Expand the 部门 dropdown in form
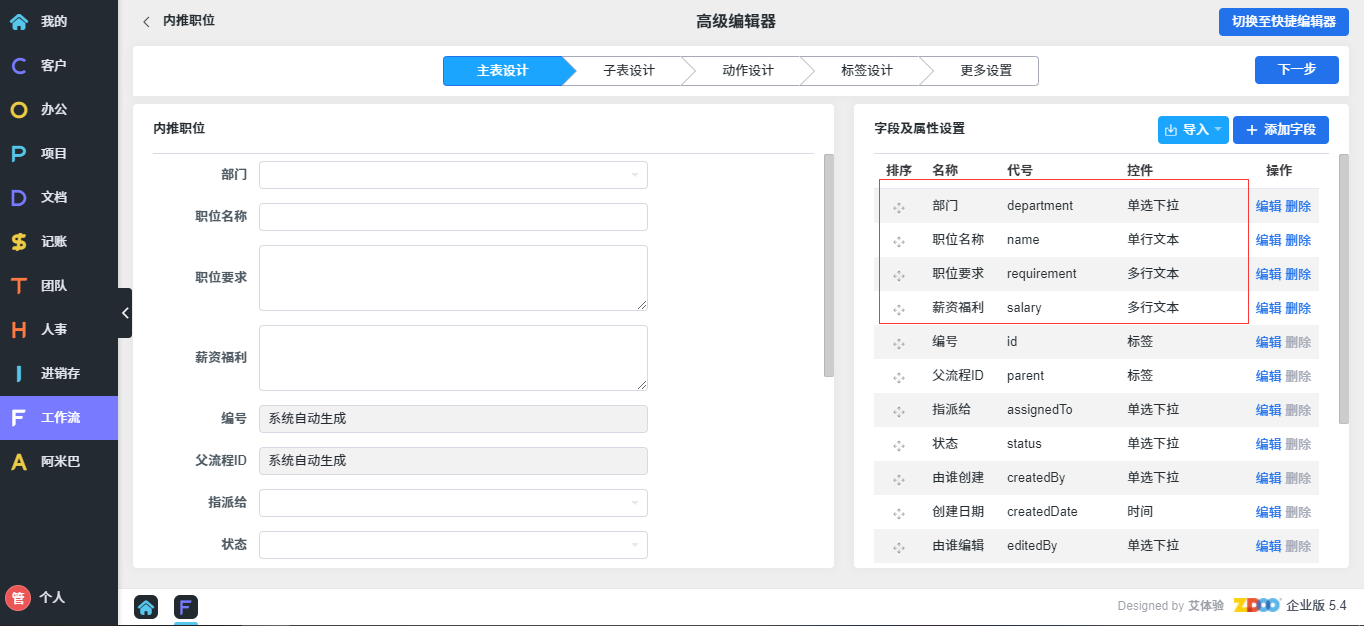Viewport: 1364px width, 626px height. tap(453, 175)
